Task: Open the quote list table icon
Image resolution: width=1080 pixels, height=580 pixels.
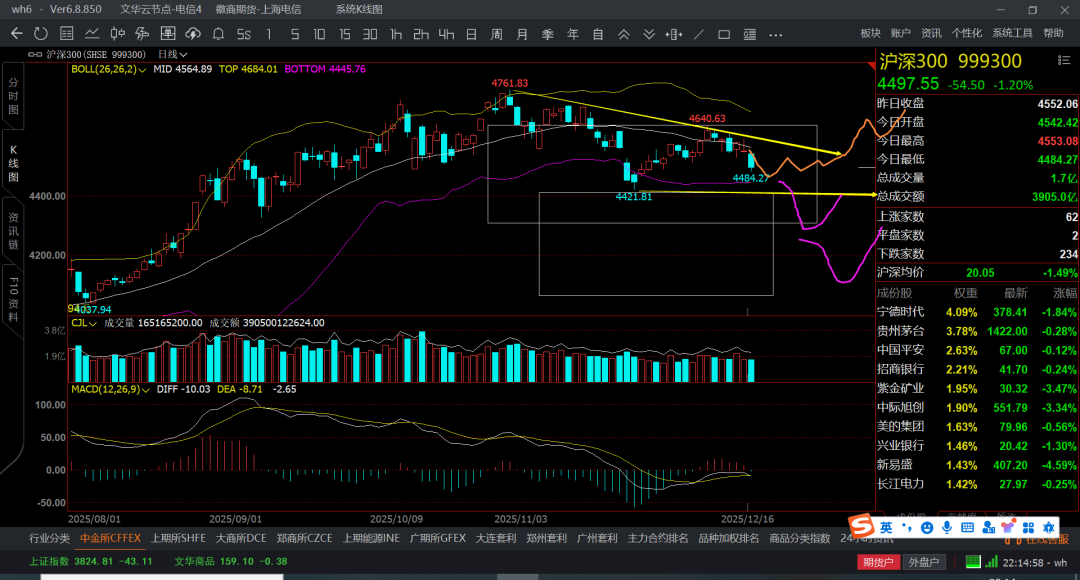Action: point(67,34)
